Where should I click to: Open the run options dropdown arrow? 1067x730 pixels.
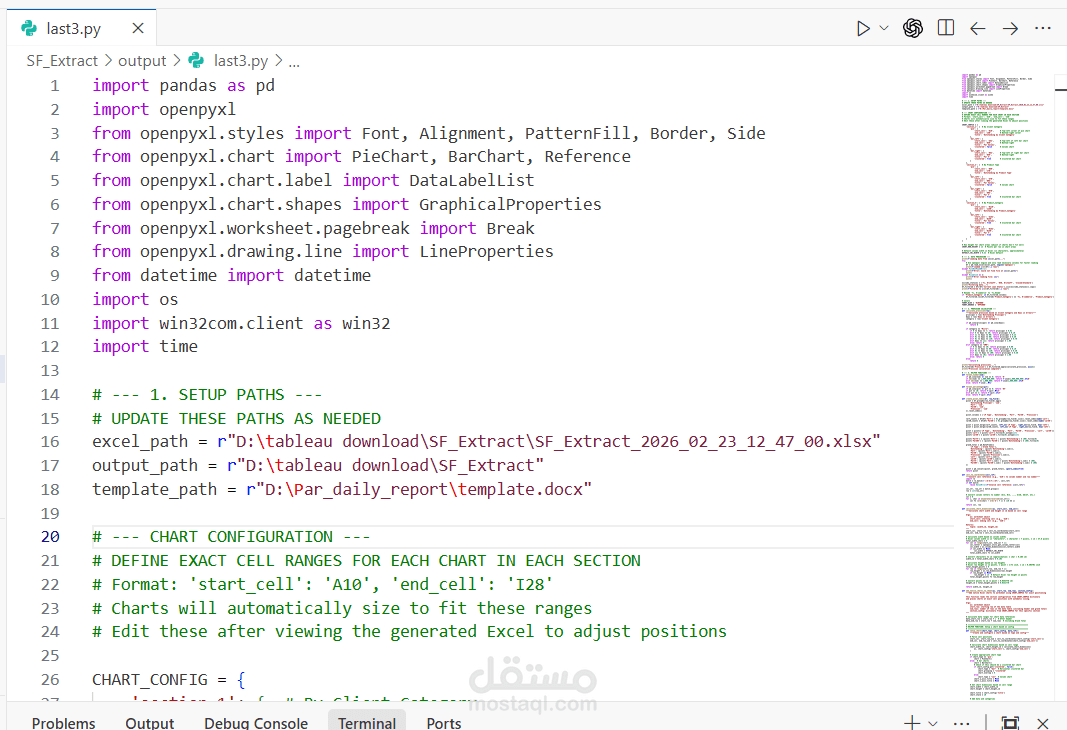pyautogui.click(x=884, y=29)
